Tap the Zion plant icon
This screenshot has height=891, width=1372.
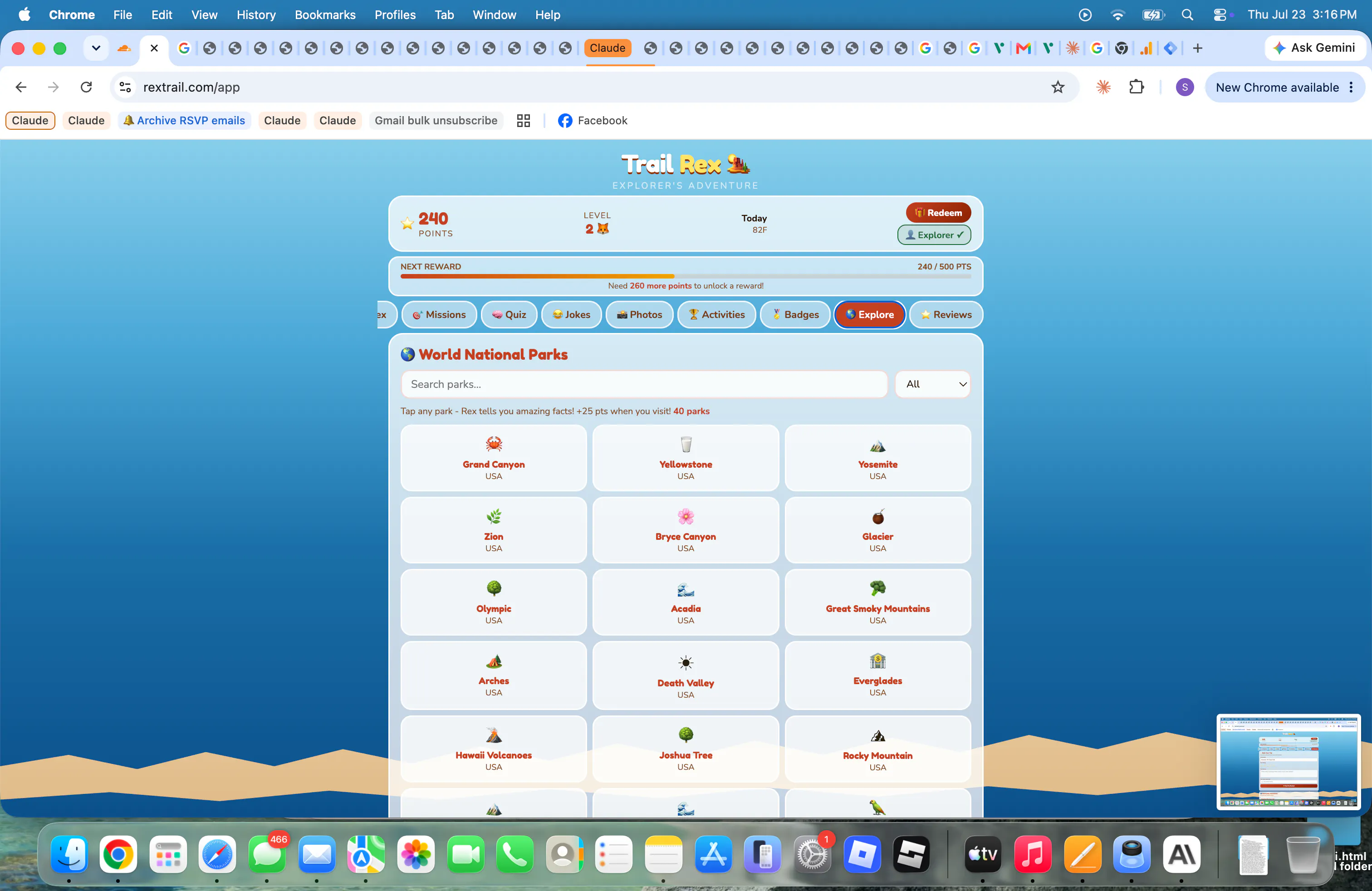[x=494, y=516]
